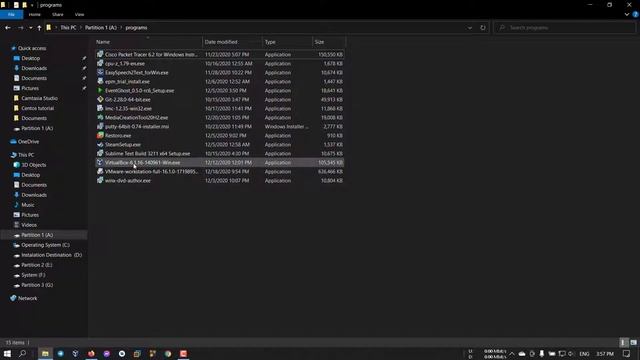Open Camtasia Studio folder in sidebar
This screenshot has height=360, width=640.
[39, 98]
